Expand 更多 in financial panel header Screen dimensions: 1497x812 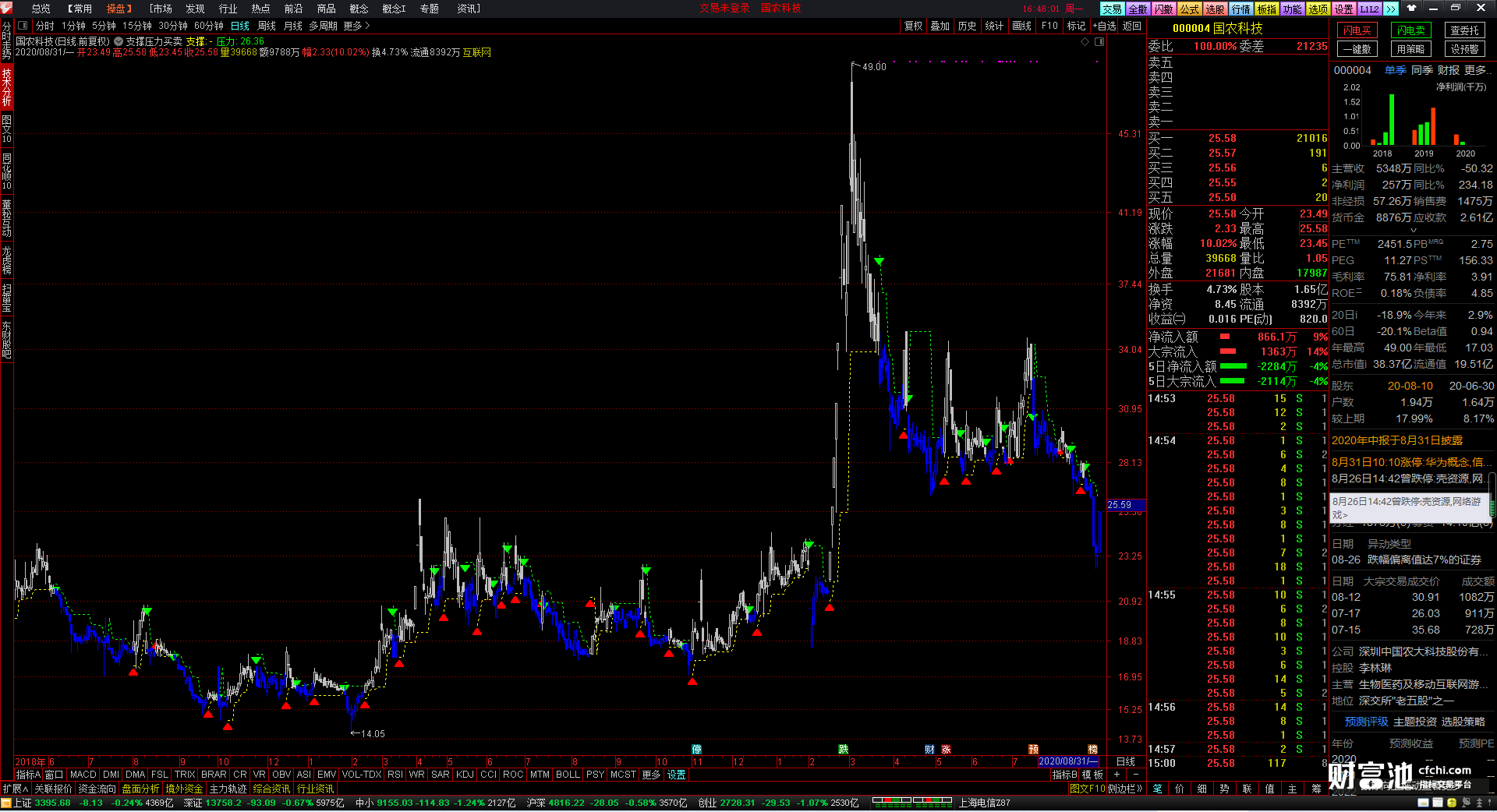[1479, 70]
